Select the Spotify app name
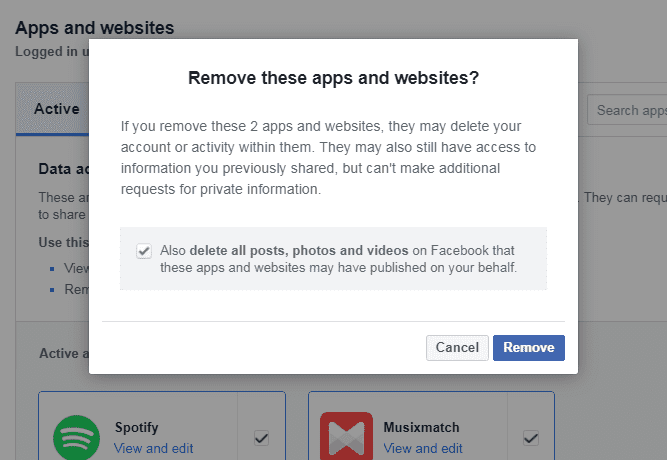Viewport: 667px width, 460px height. coord(137,427)
